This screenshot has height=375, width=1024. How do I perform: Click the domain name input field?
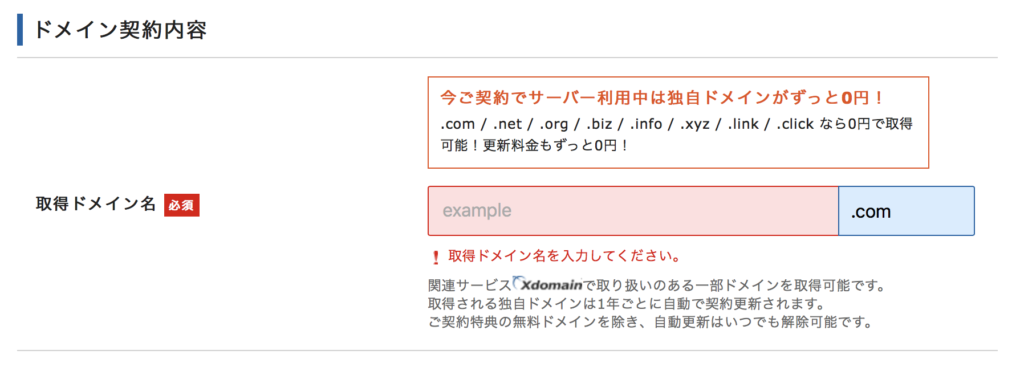[633, 211]
